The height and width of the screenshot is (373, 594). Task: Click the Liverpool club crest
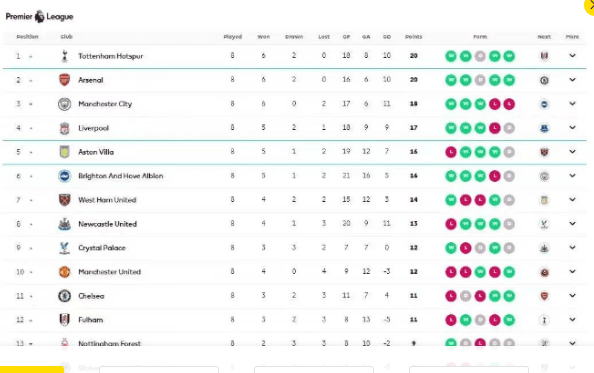tap(64, 128)
